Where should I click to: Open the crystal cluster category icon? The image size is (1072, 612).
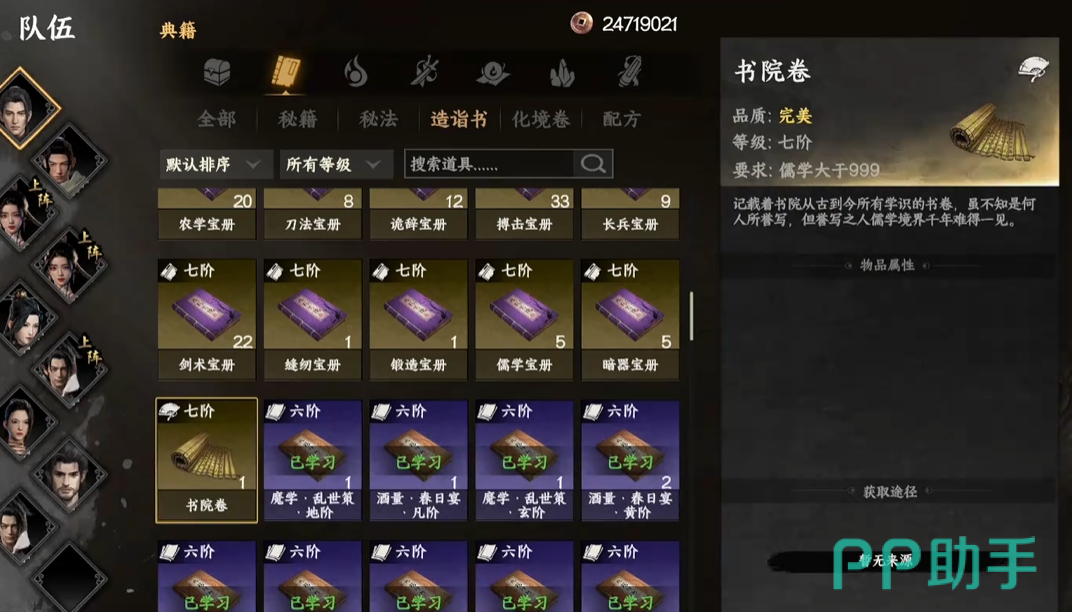562,72
